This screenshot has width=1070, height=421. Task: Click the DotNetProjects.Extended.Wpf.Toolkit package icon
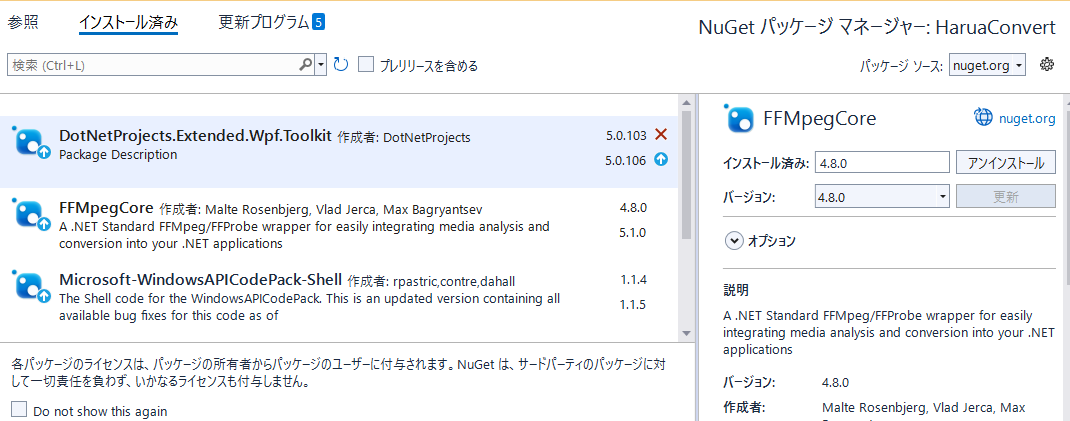coord(31,145)
